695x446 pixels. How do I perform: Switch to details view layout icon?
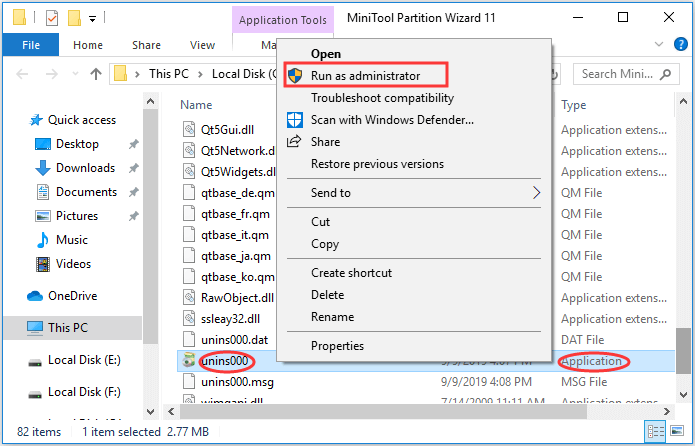[x=656, y=431]
